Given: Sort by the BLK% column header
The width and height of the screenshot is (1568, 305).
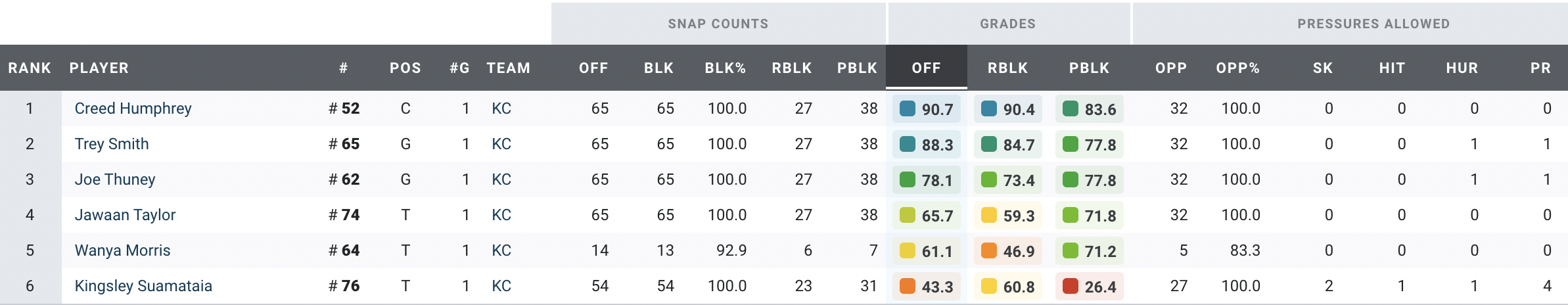Looking at the screenshot, I should point(725,68).
